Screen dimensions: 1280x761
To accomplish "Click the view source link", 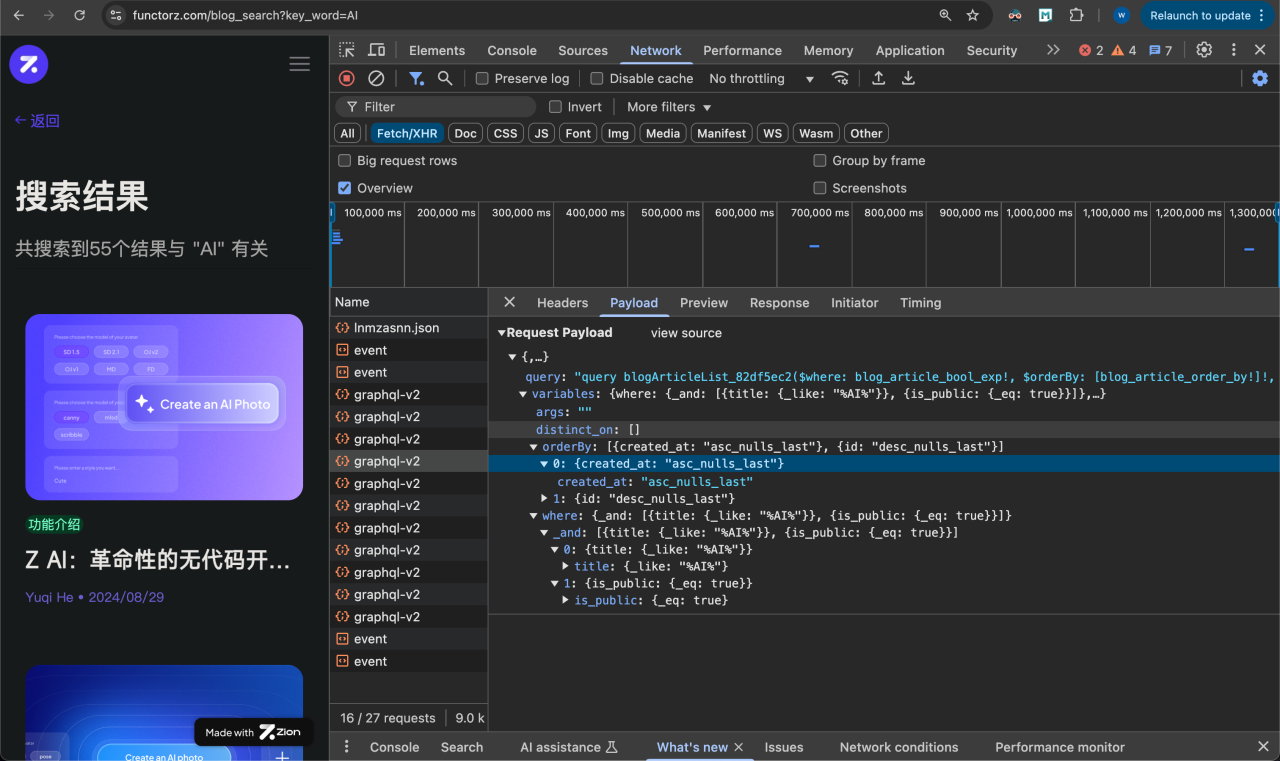I will (x=686, y=333).
